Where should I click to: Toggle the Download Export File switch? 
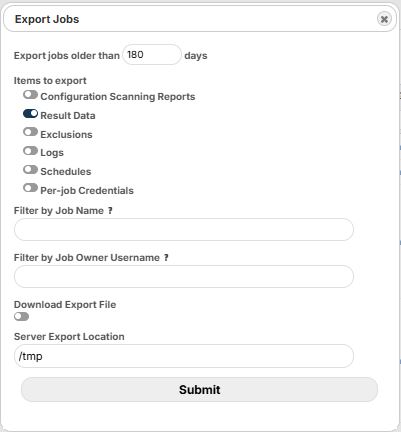22,317
